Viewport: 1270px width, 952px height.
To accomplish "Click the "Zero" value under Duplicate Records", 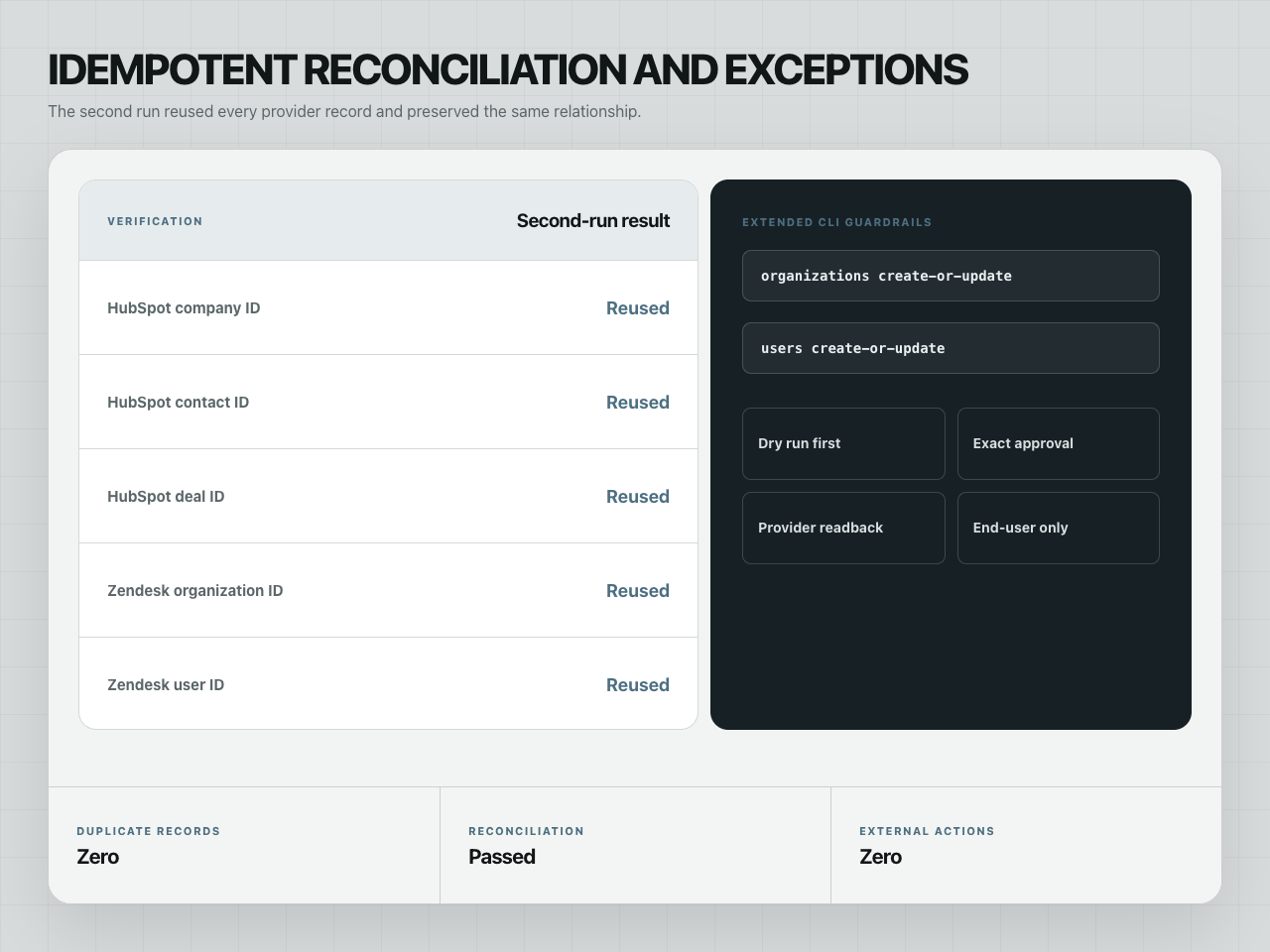I will pyautogui.click(x=97, y=857).
